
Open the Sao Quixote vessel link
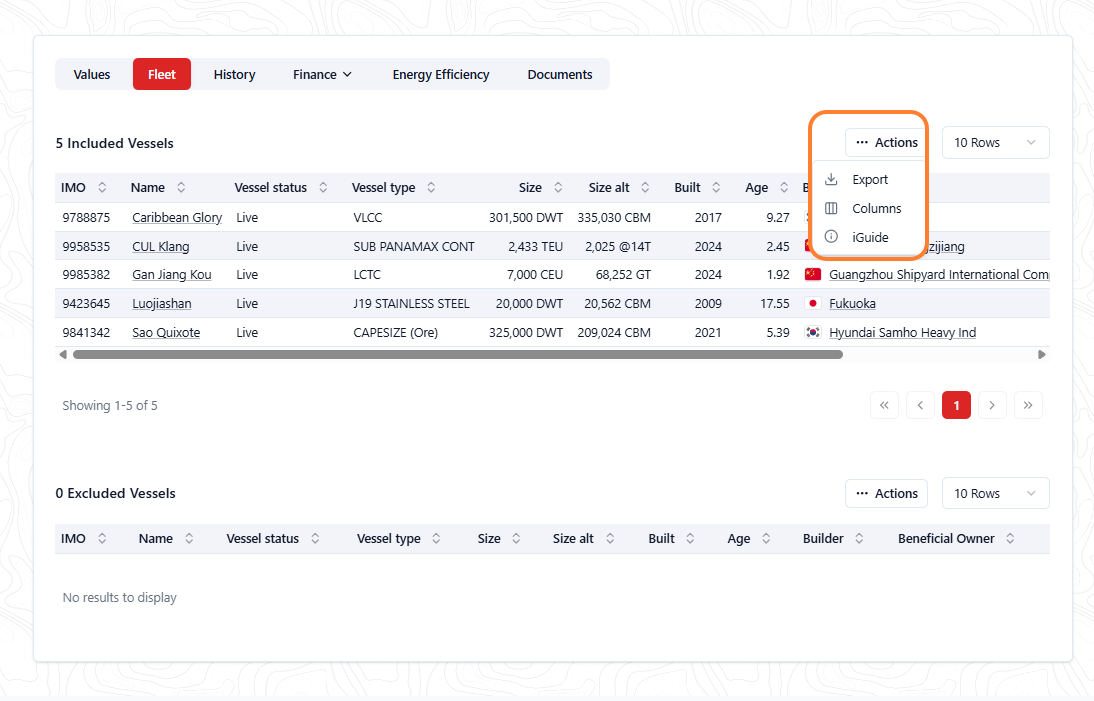(166, 333)
